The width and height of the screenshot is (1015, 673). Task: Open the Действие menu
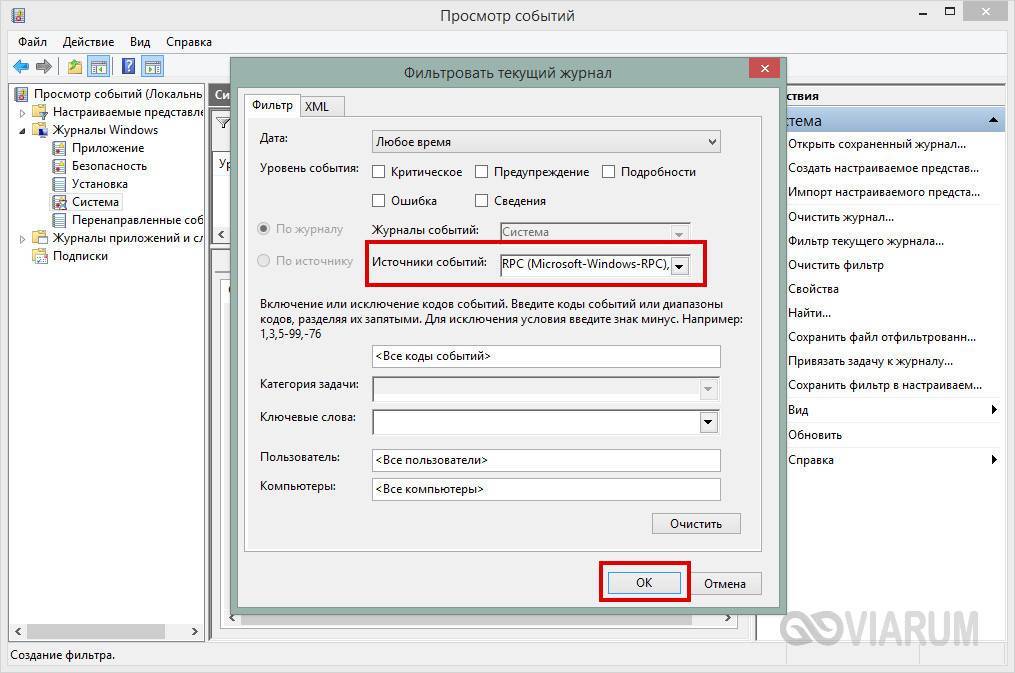point(88,42)
